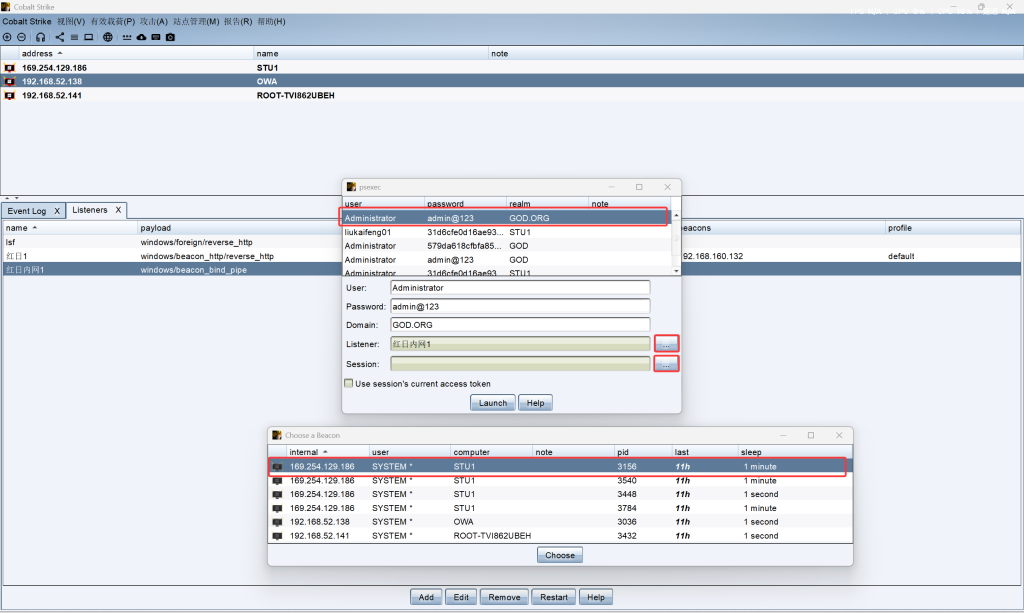Click host icon for 192.168.52.141 target
Image resolution: width=1024 pixels, height=613 pixels.
[10, 95]
